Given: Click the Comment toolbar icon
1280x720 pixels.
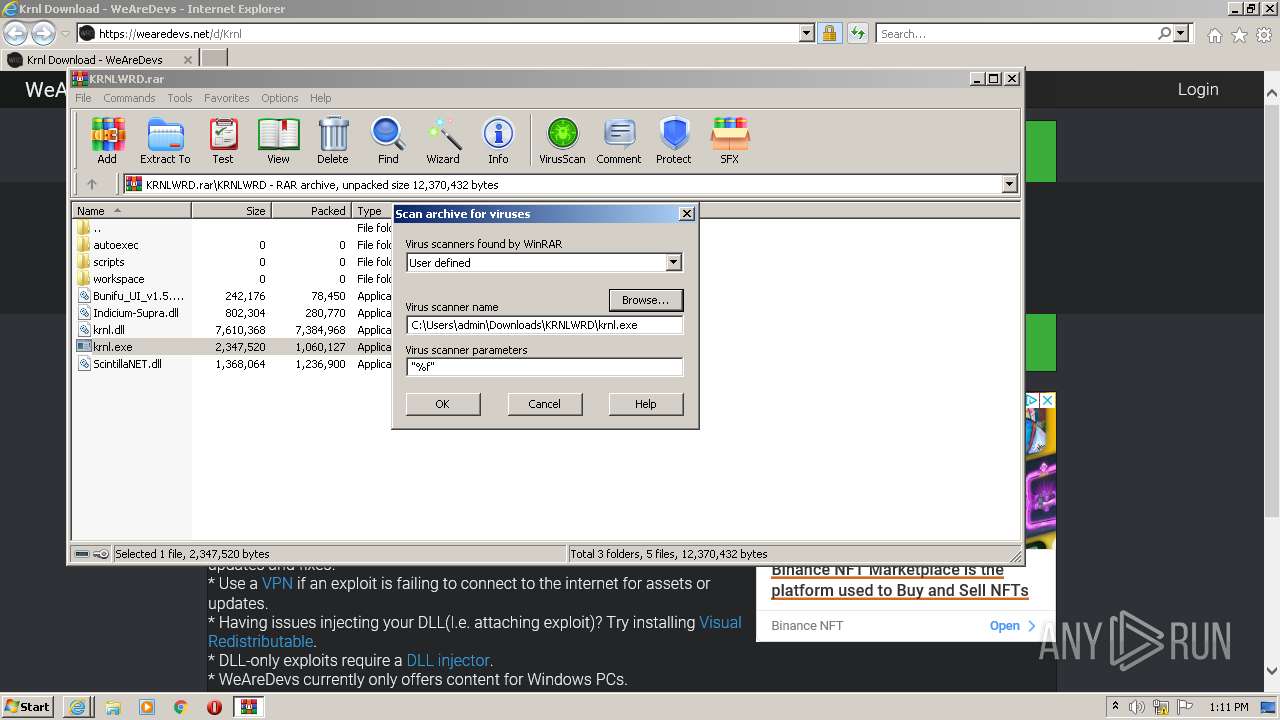Looking at the screenshot, I should click(x=619, y=140).
